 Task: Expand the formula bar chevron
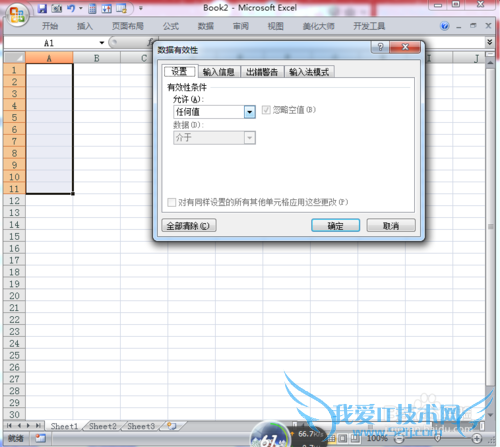coord(489,42)
